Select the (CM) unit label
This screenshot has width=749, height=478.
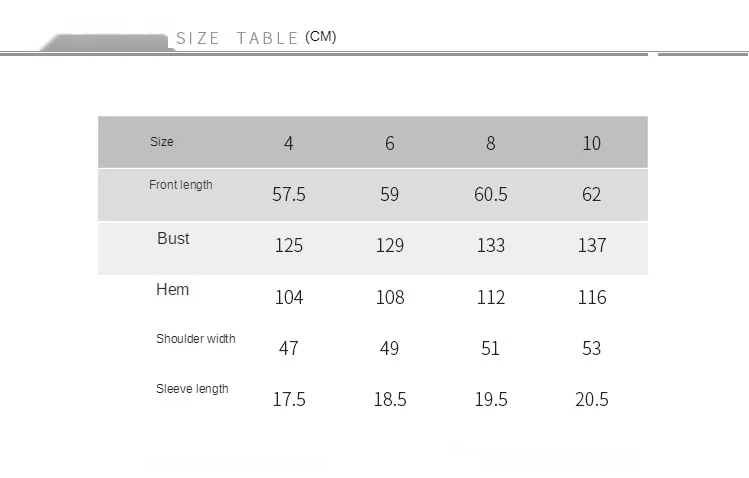pos(321,37)
